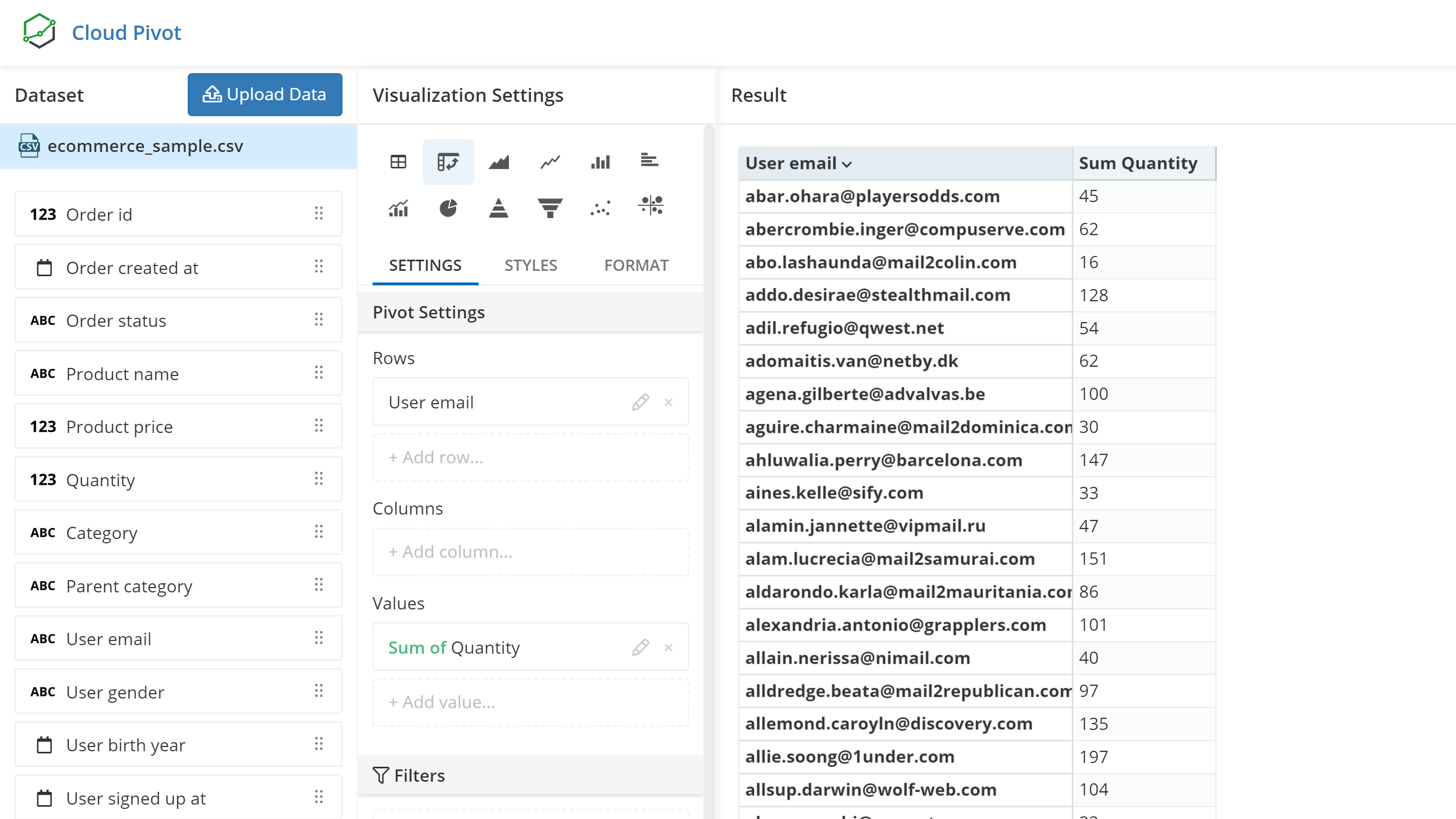Viewport: 1456px width, 819px height.
Task: Remove Sum of Quantity from Values
Action: coord(669,648)
